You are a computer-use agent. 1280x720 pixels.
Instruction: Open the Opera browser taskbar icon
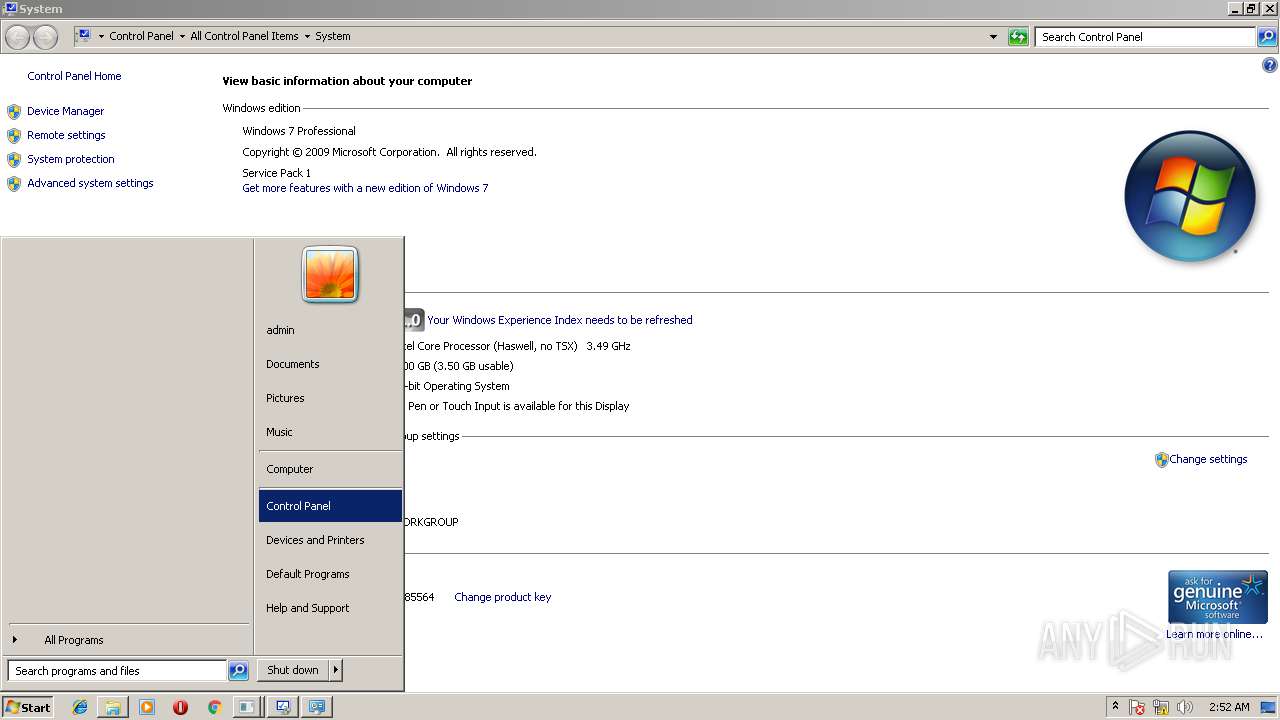tap(180, 707)
